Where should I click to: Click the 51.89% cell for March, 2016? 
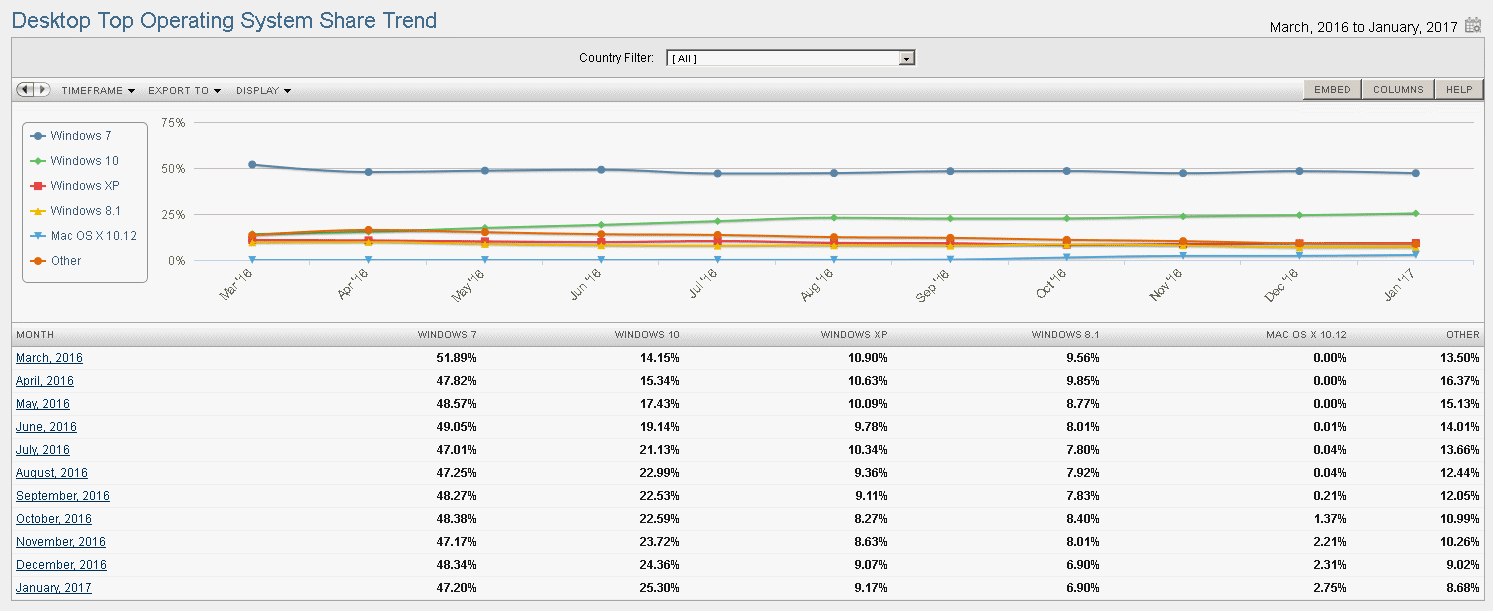click(x=457, y=358)
